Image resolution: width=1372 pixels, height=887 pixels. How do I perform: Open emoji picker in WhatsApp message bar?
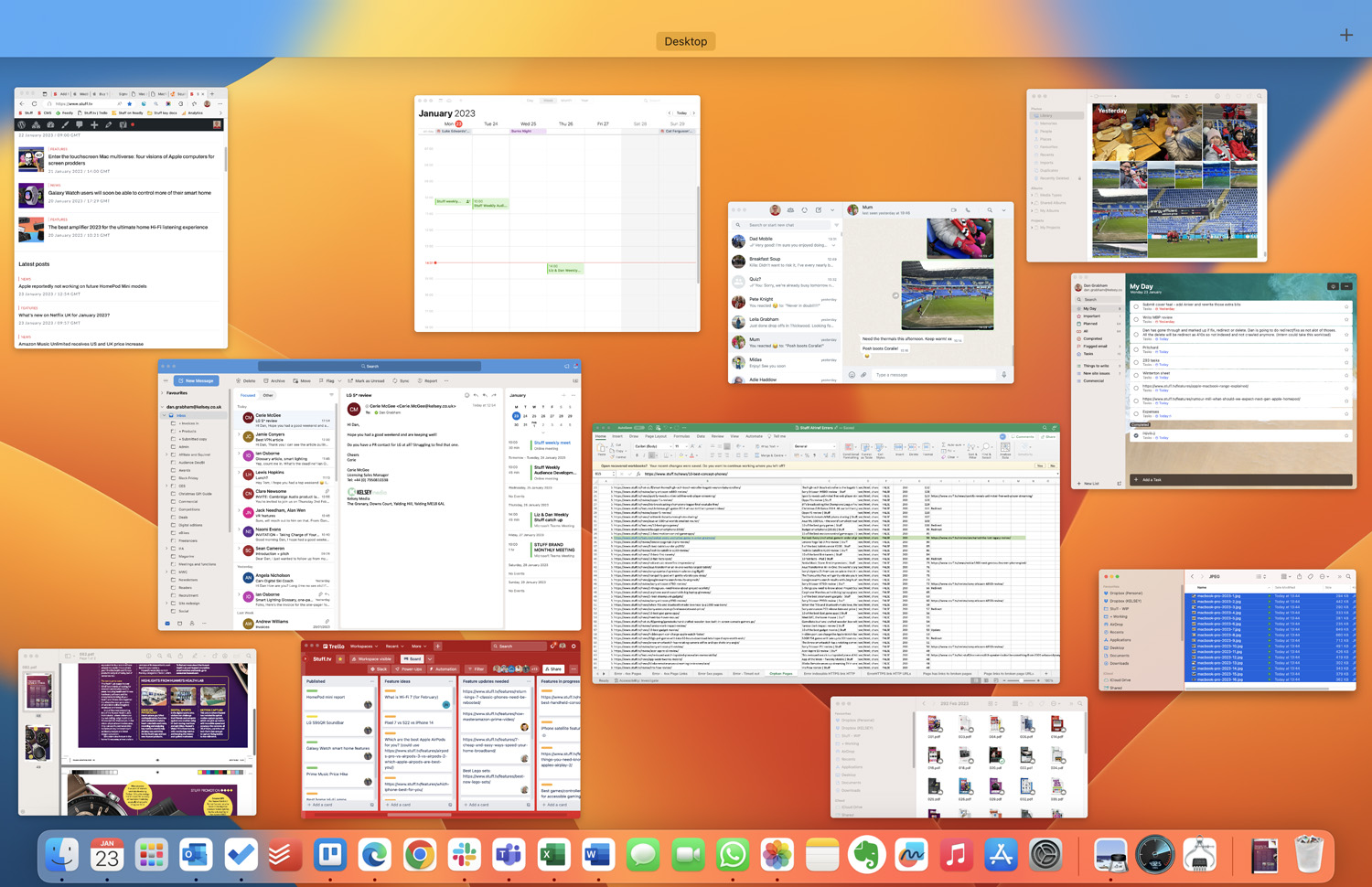tap(852, 375)
